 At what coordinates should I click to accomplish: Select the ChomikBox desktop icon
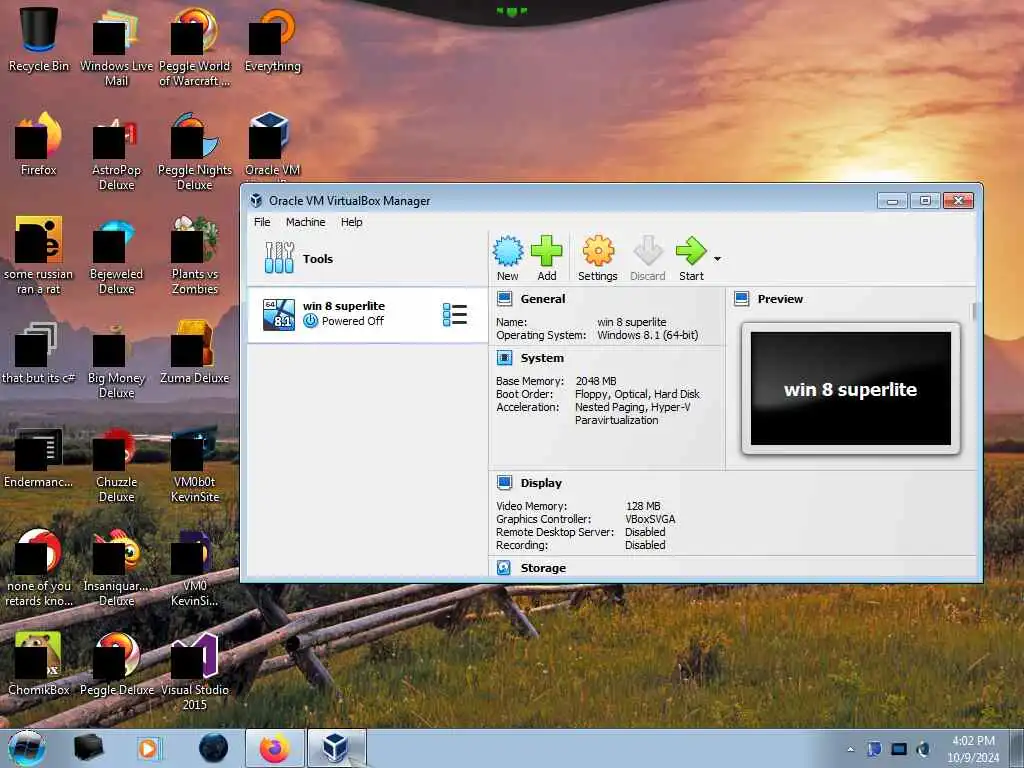39,664
